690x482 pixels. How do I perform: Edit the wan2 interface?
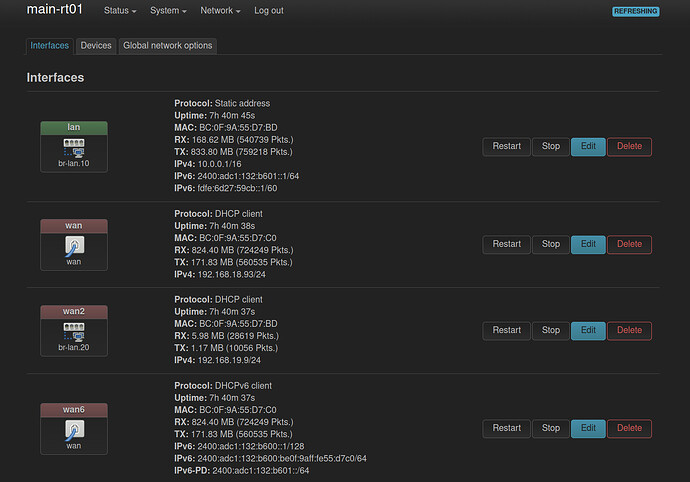click(588, 330)
